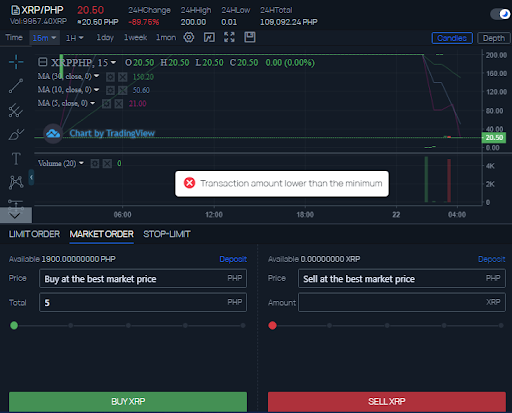Click the 20.50 current price label on axis
Screen dimensions: 512x413
coord(494,138)
